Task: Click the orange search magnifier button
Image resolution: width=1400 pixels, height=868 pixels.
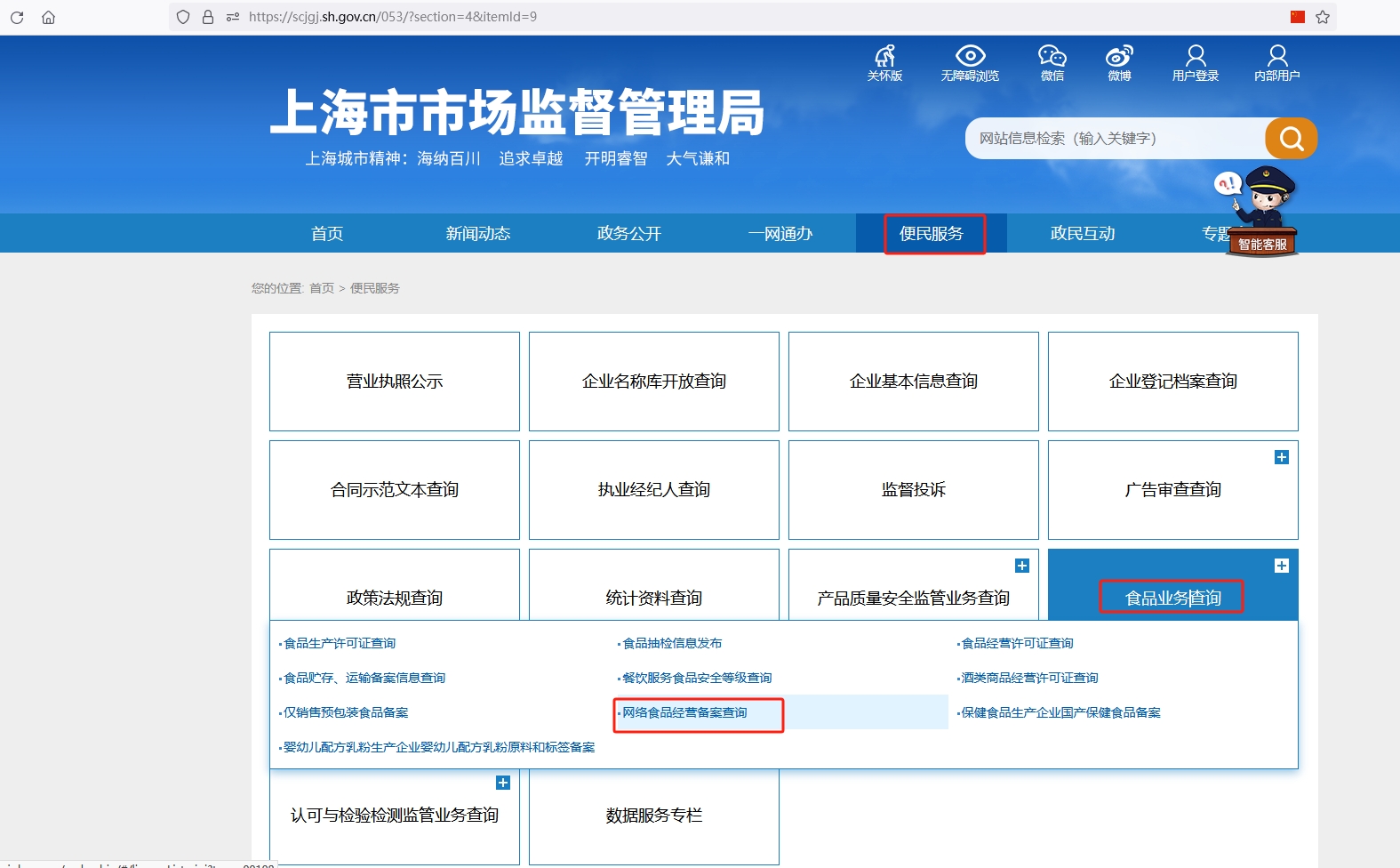Action: click(x=1291, y=139)
